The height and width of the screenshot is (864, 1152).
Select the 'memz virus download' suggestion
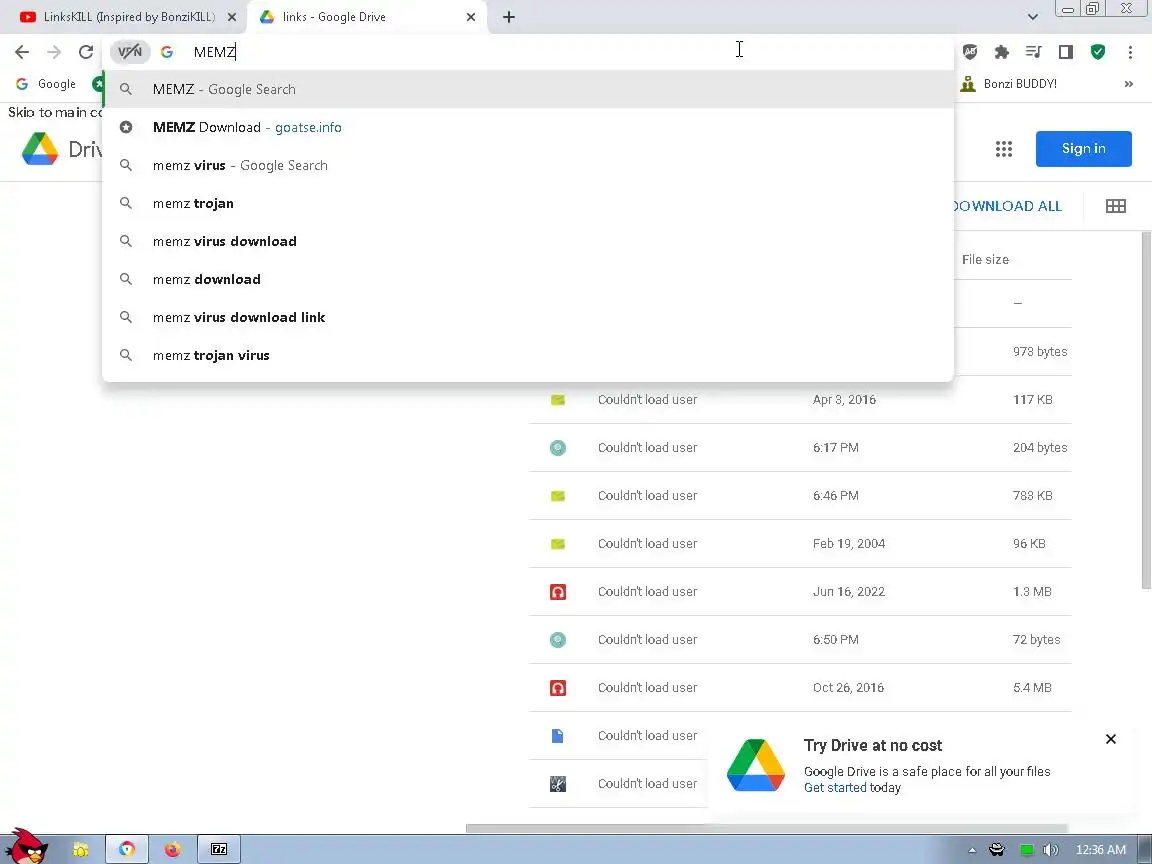click(x=528, y=241)
